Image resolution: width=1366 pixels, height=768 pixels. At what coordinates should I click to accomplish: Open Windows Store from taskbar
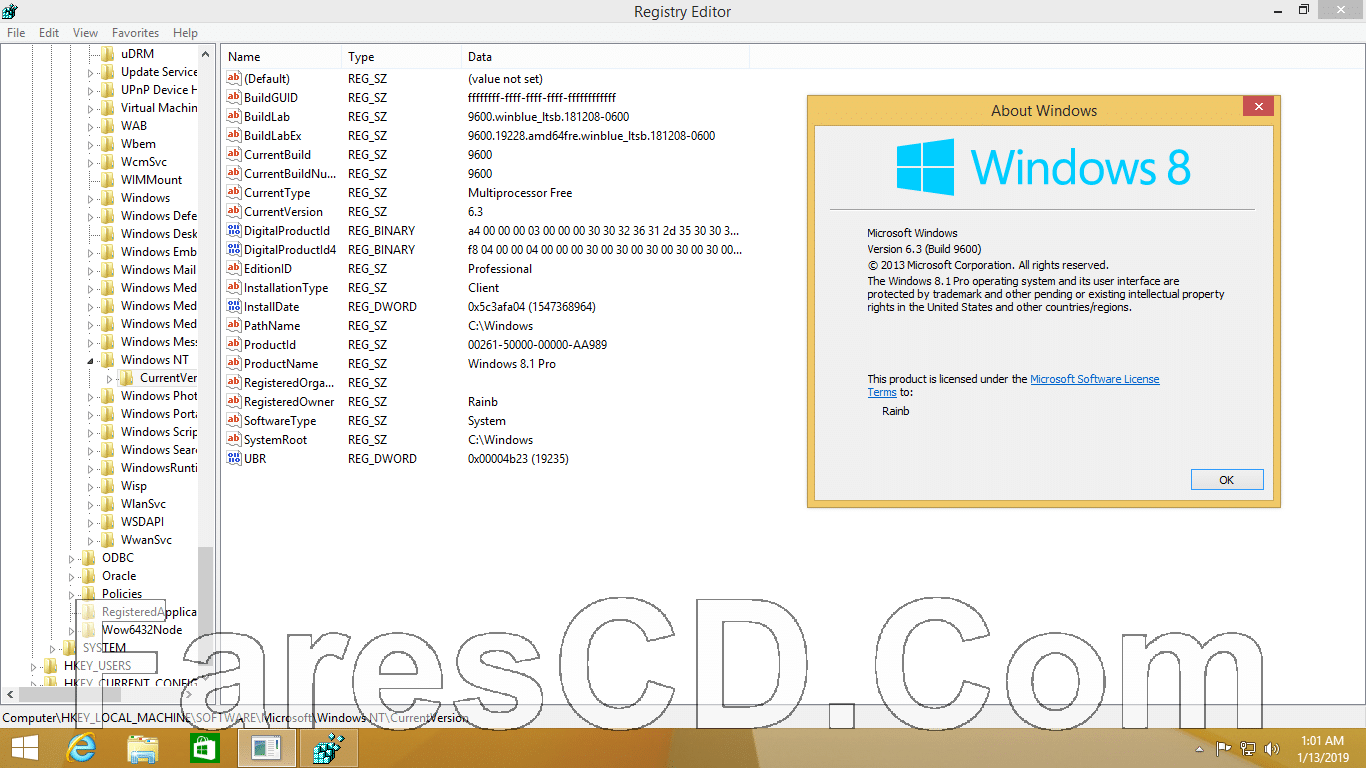pyautogui.click(x=204, y=748)
